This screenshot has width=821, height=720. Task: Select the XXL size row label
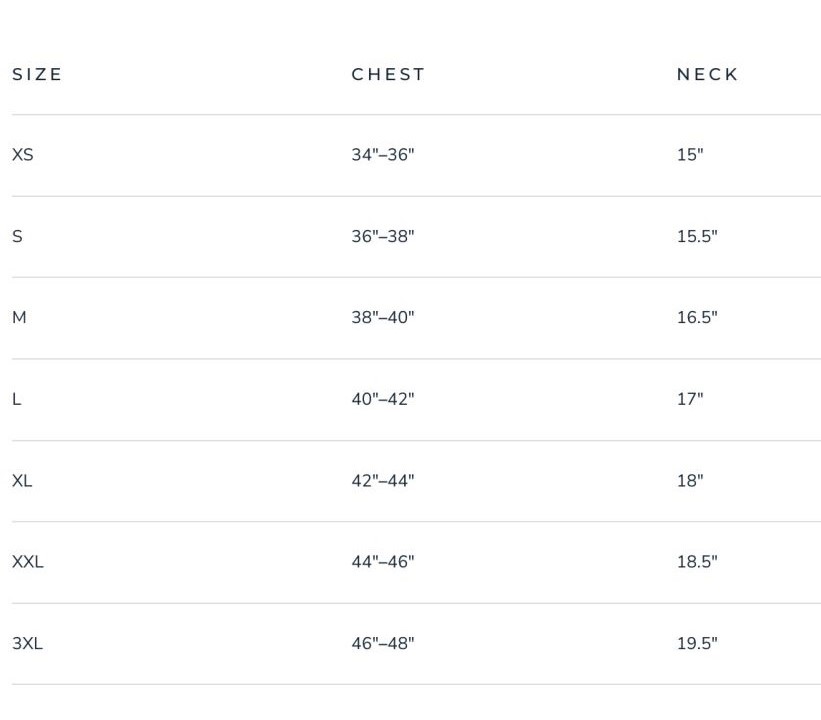pyautogui.click(x=28, y=562)
